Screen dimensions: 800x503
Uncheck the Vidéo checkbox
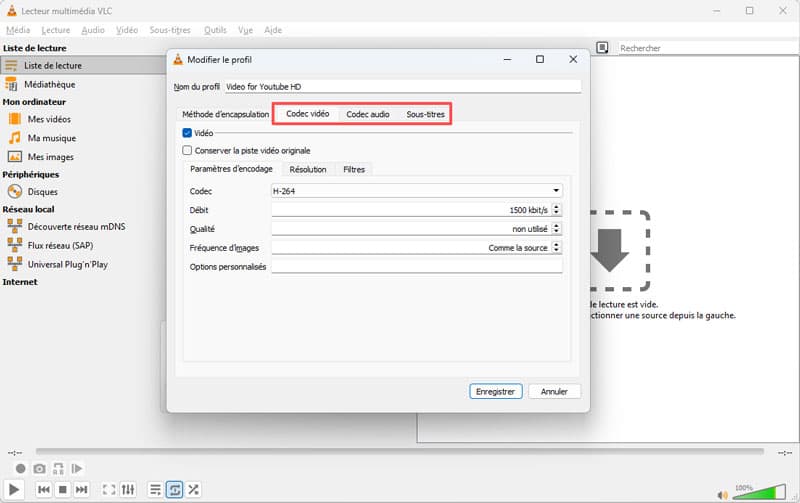coord(187,133)
